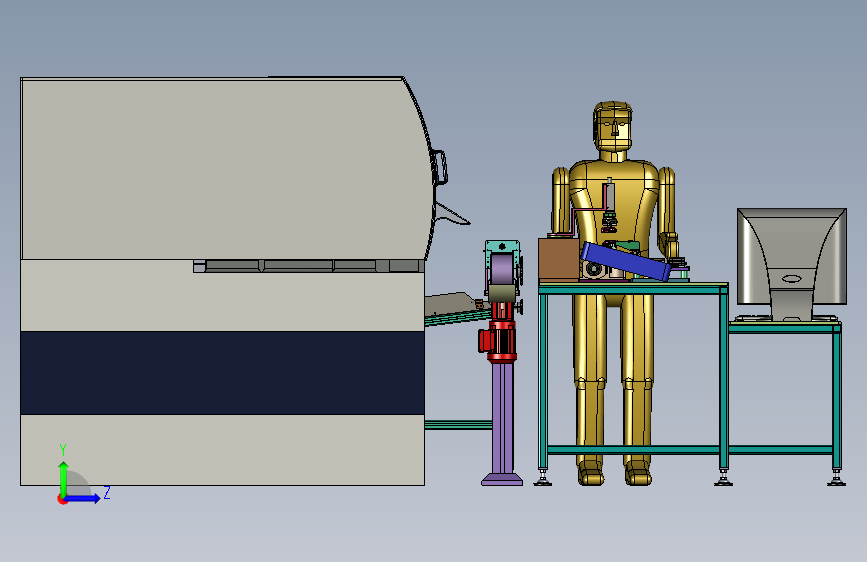Screen dimensions: 867x562
Task: Select the dark navy band on the machine enclosure
Action: (x=222, y=373)
